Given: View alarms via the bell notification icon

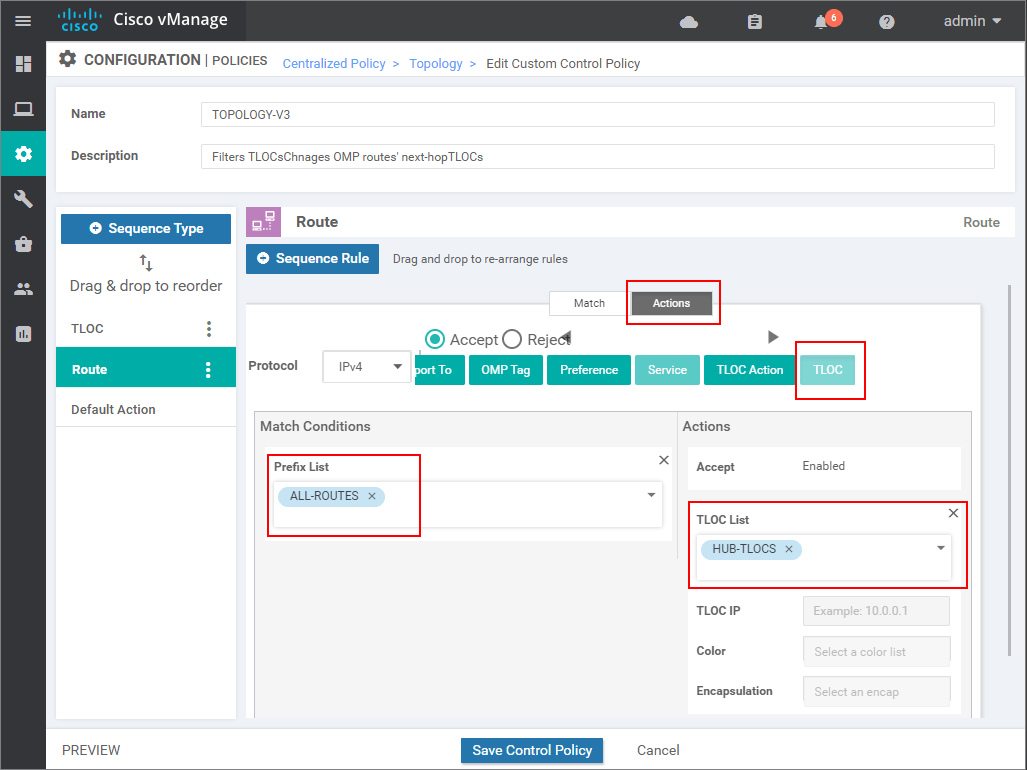Looking at the screenshot, I should [819, 20].
